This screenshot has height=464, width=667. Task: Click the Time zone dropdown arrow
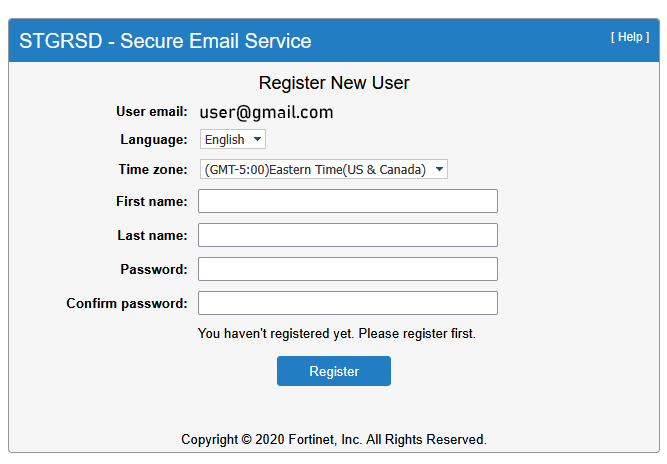(439, 170)
